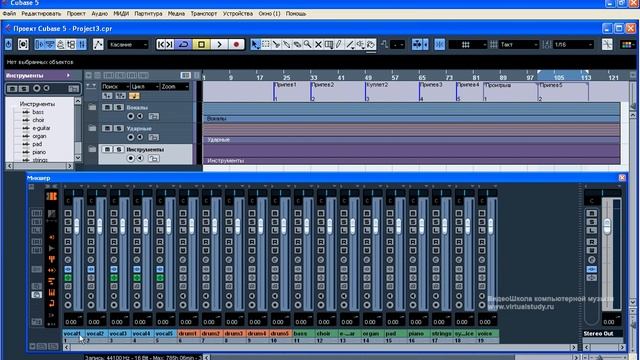640x360 pixels.
Task: Open the snap type dropdown
Action: point(467,44)
